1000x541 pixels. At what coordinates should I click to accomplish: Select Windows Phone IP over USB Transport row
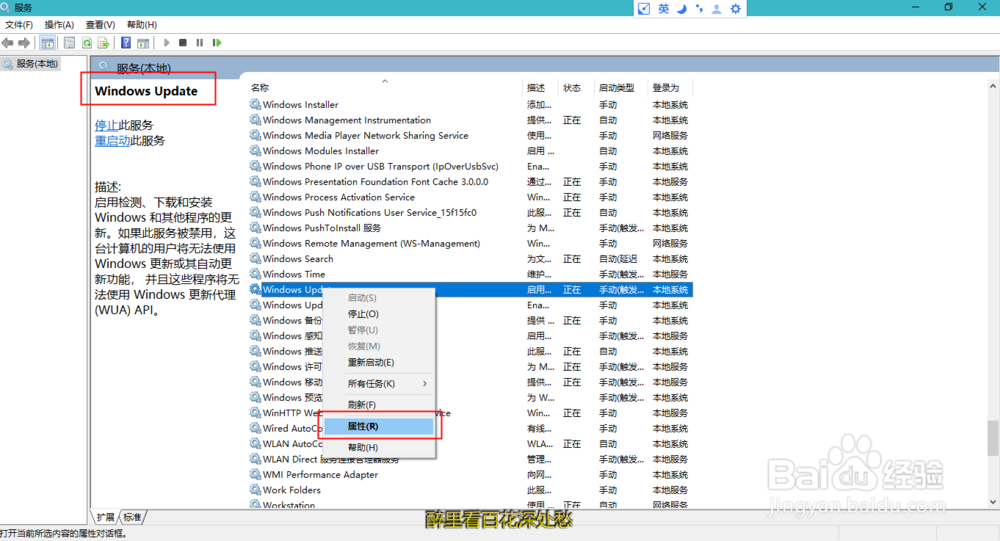pos(471,167)
